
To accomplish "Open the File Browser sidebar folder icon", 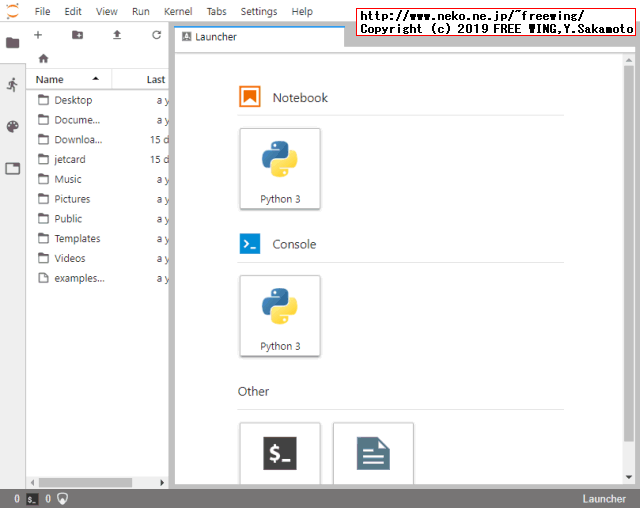I will tap(12, 43).
